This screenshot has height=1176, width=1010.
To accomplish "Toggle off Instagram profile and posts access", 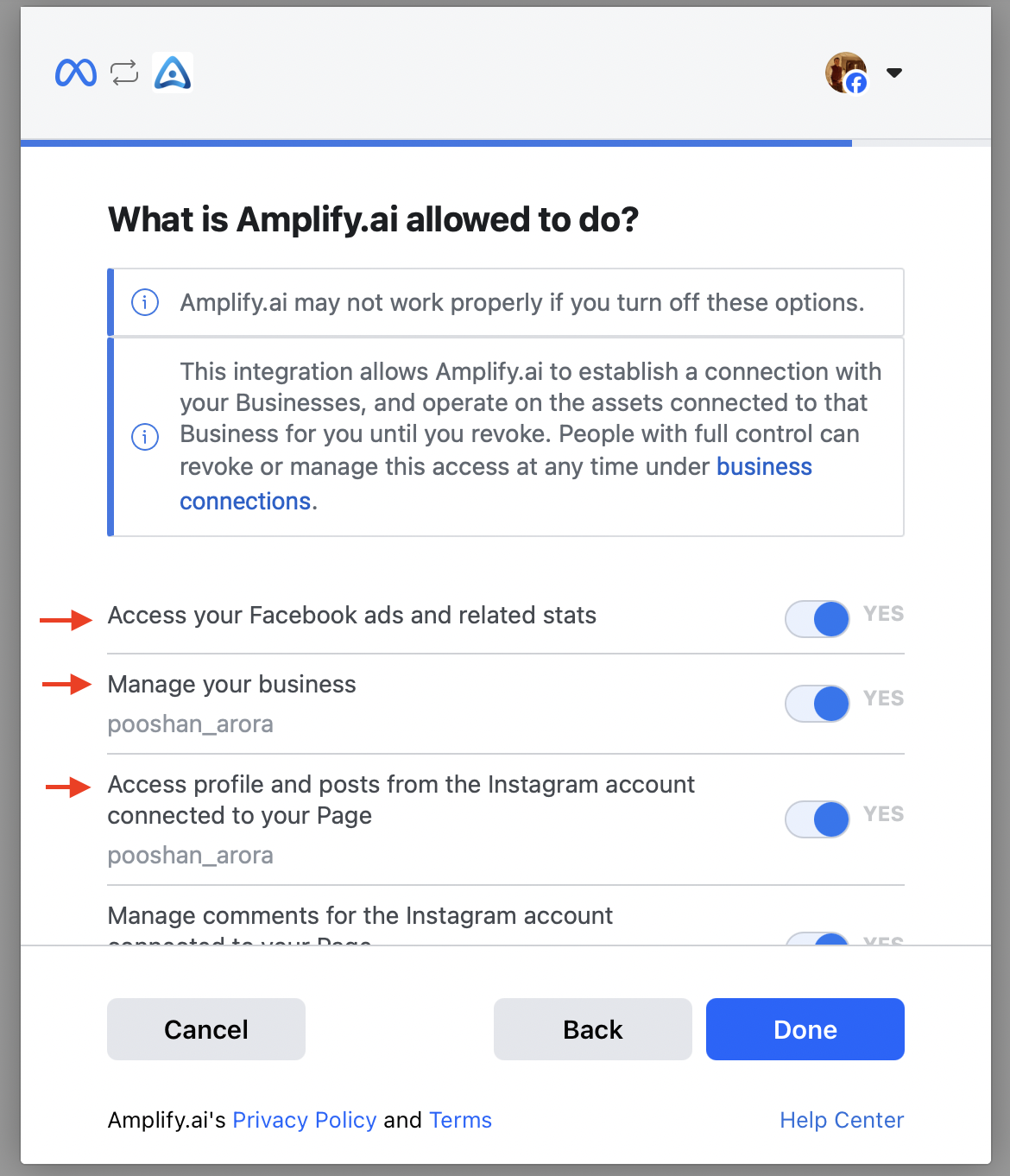I will tap(817, 819).
